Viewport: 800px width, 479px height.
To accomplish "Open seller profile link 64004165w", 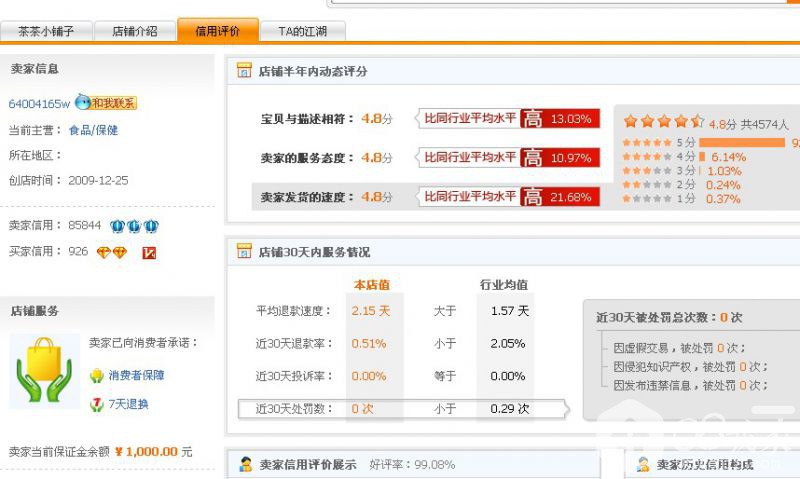I will coord(39,104).
